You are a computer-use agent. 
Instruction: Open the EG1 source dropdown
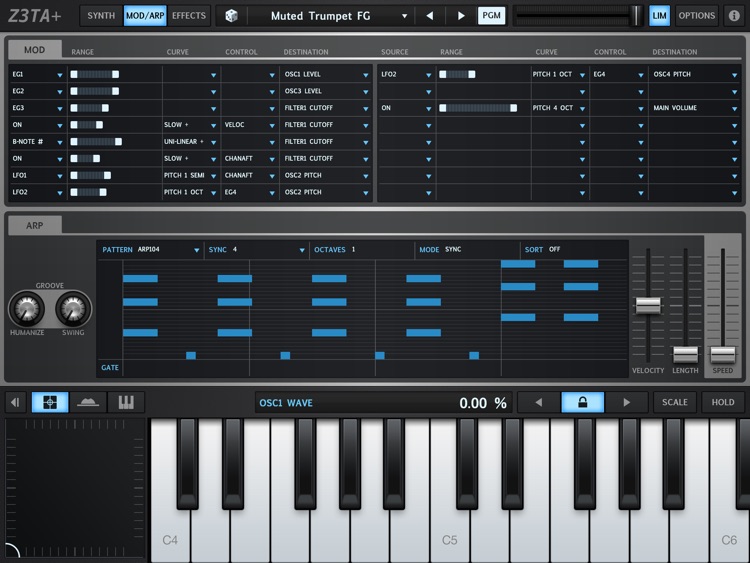pos(38,75)
